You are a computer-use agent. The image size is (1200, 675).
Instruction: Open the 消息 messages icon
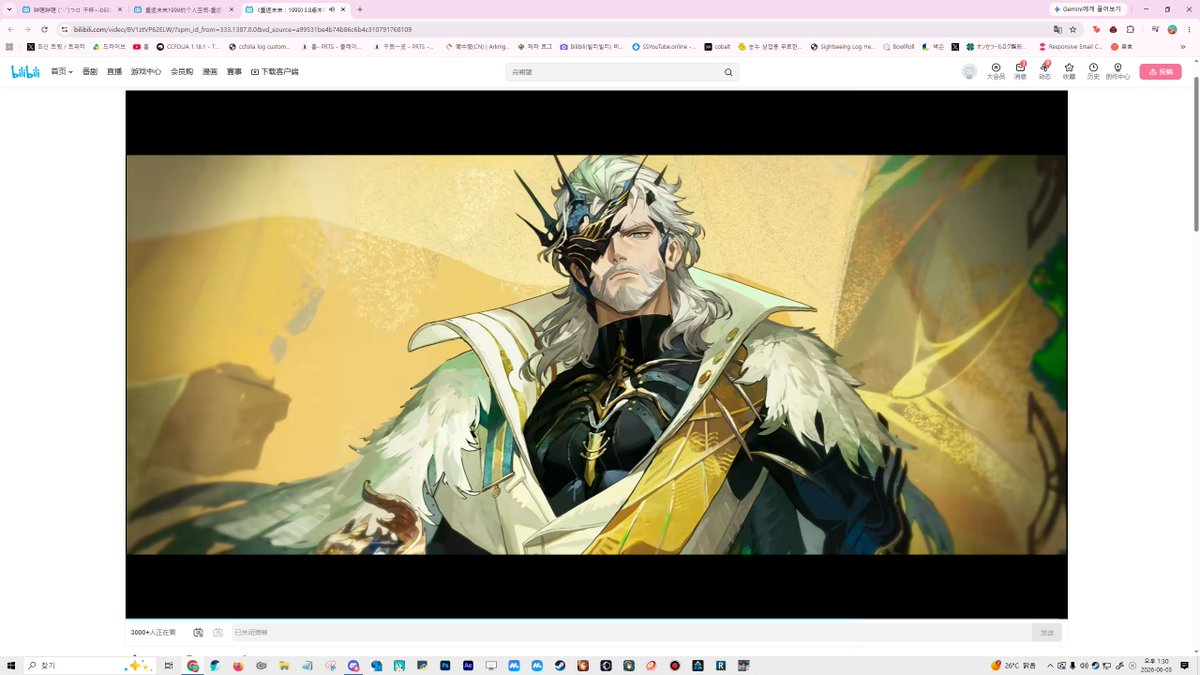click(x=1020, y=71)
